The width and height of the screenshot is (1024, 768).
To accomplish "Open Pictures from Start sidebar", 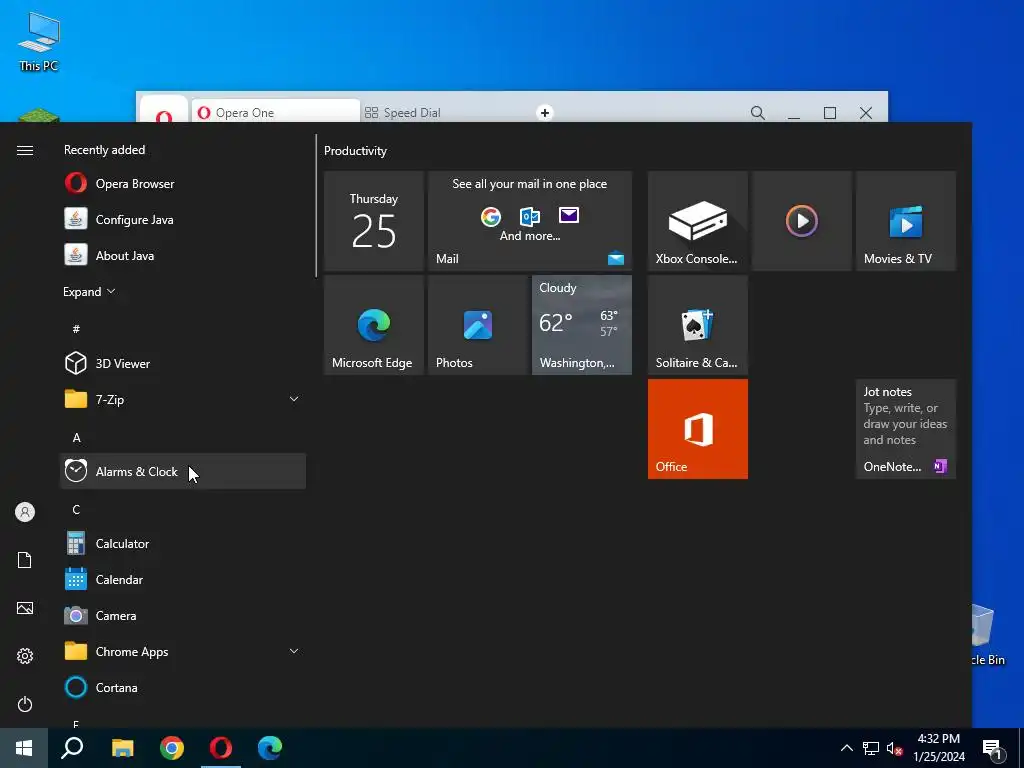I will point(25,608).
